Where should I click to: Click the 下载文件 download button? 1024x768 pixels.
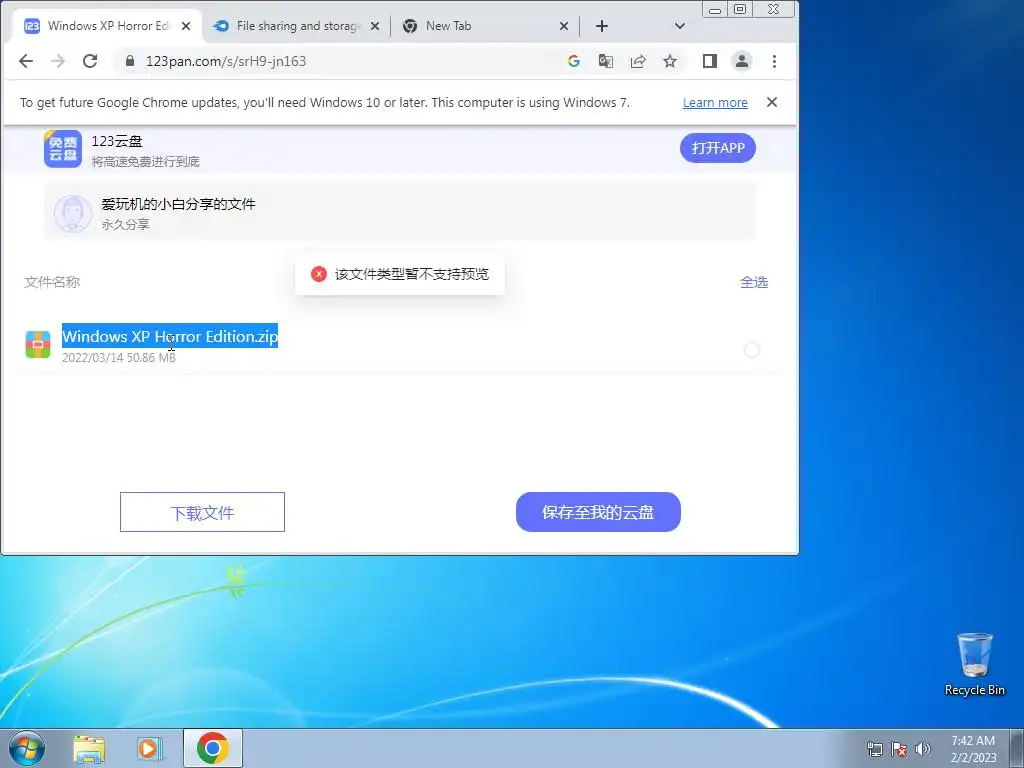pos(202,512)
